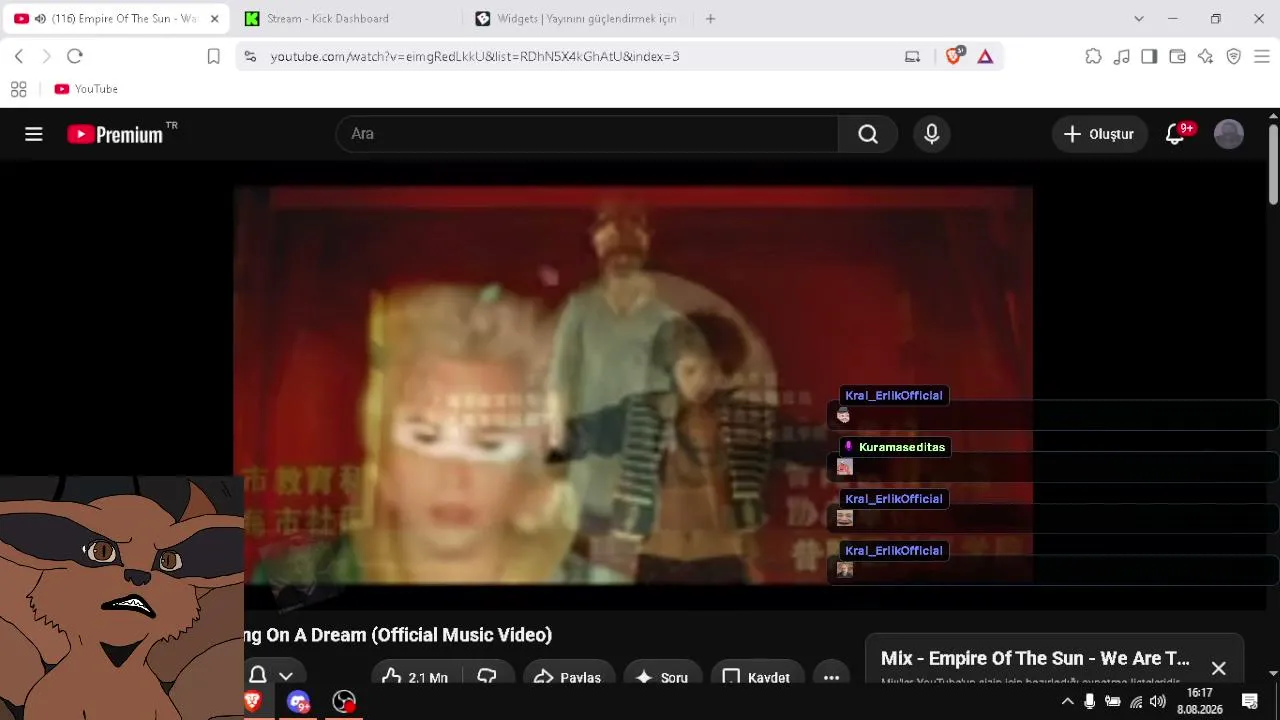Open the YouTube guide hamburger menu
This screenshot has height=720, width=1280.
point(34,134)
